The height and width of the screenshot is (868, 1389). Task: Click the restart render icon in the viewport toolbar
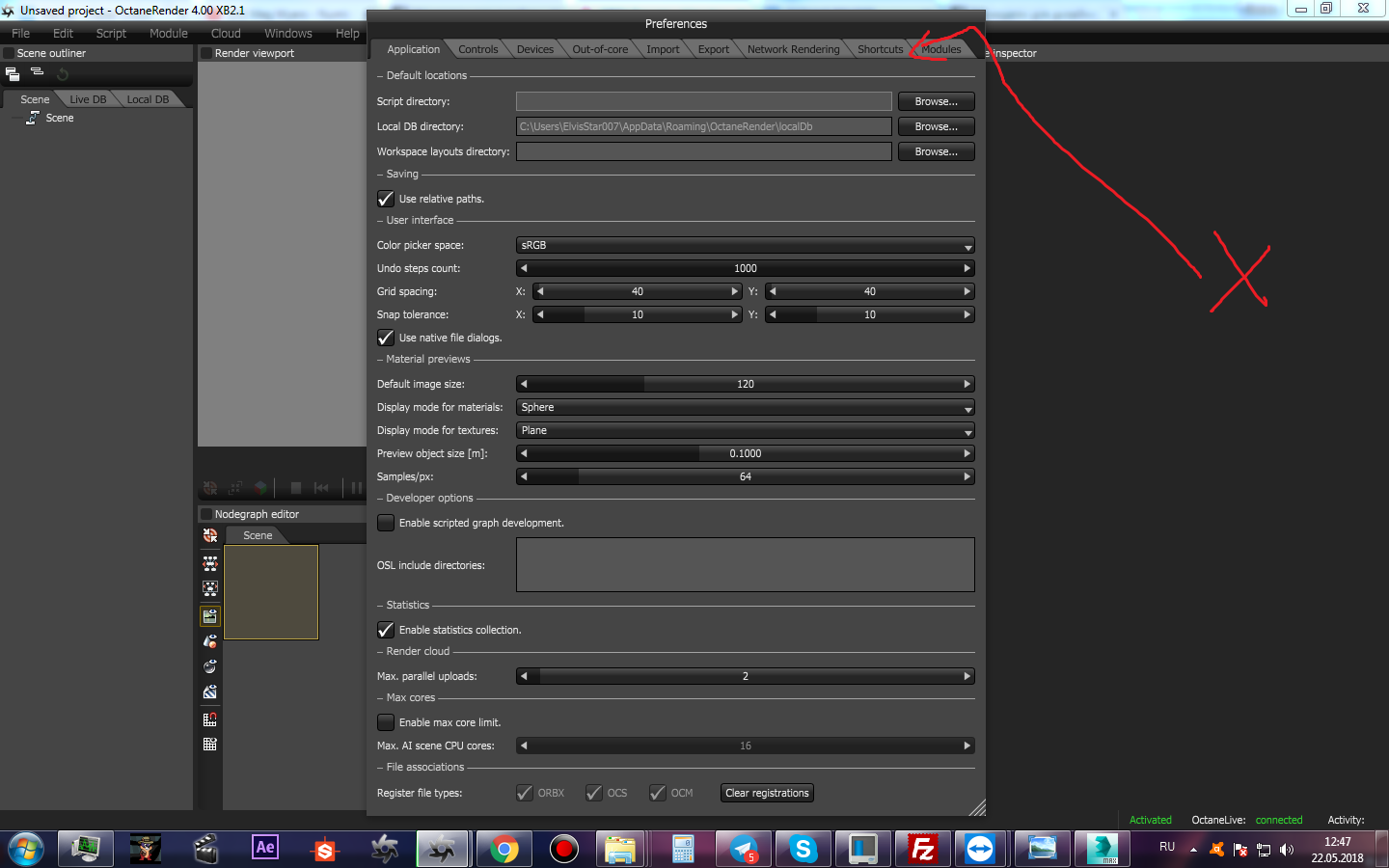click(321, 488)
